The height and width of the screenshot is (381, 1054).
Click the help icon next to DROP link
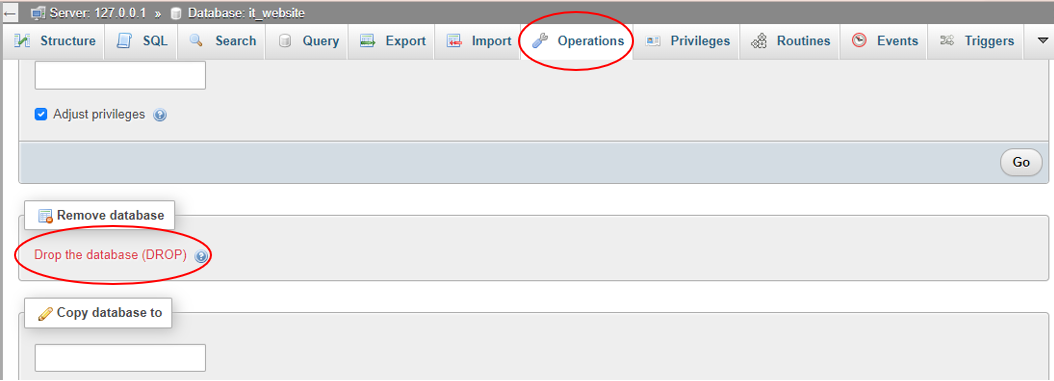(200, 256)
